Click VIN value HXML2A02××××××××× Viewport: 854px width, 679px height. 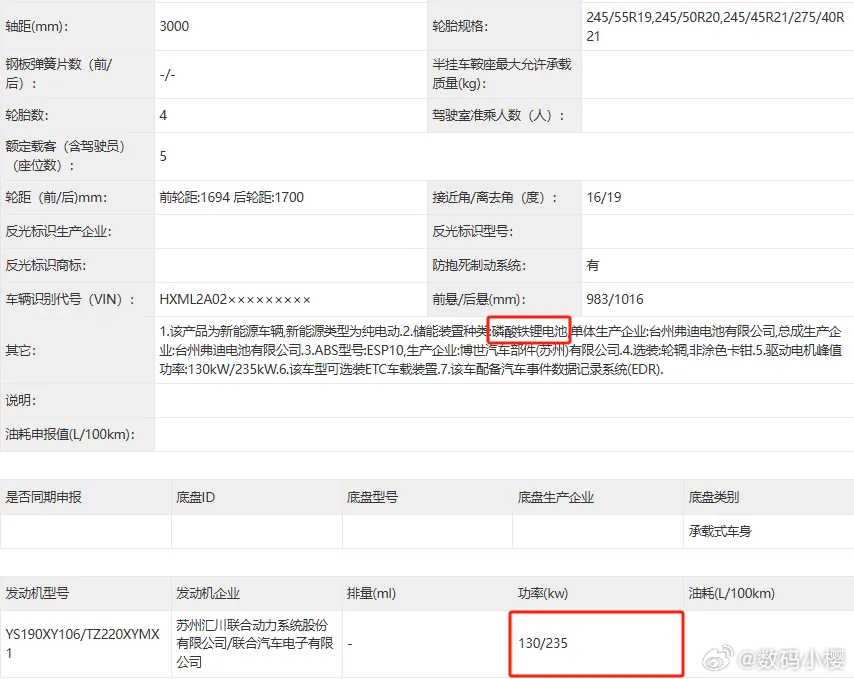235,299
